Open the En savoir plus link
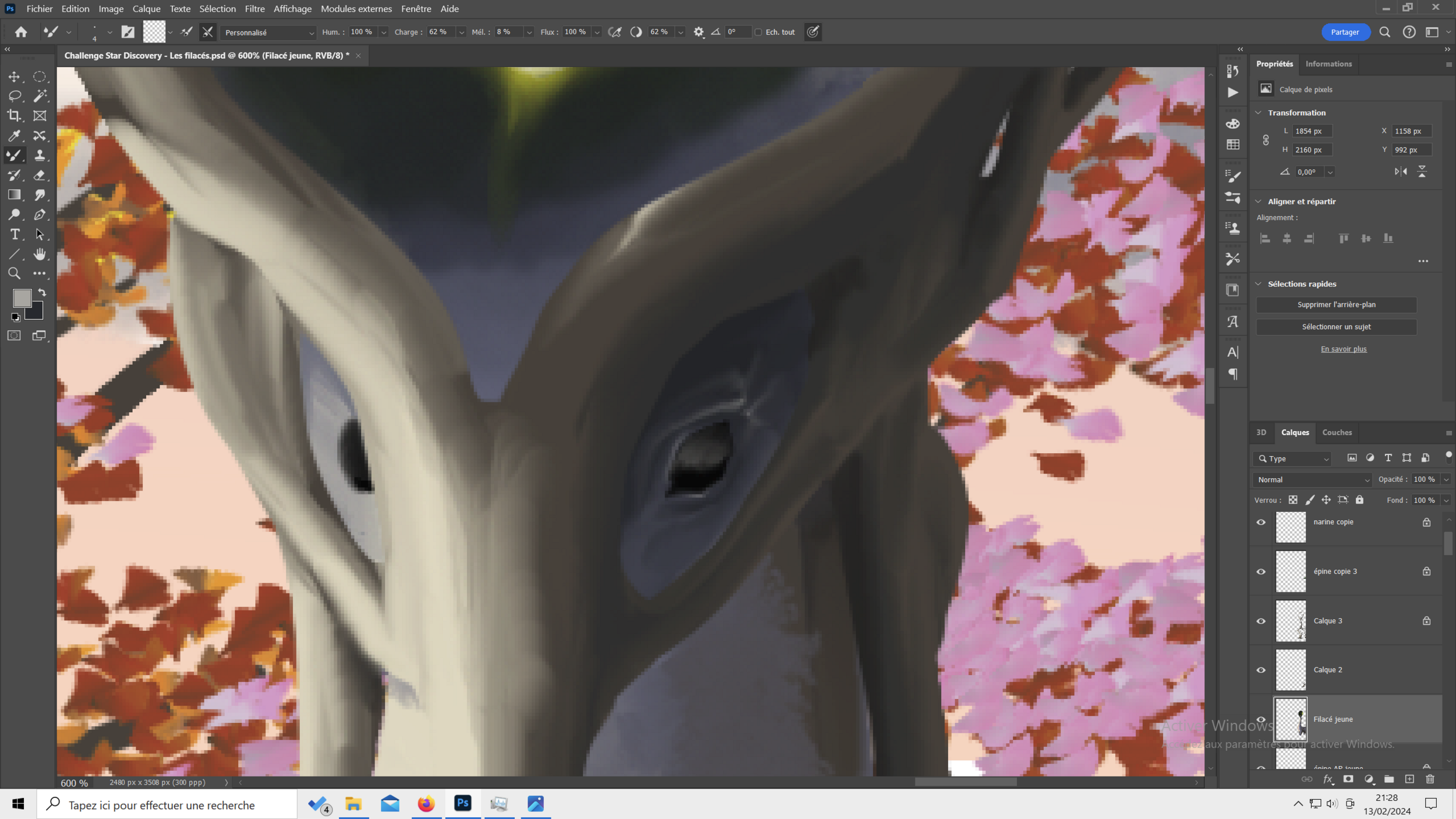The image size is (1456, 819). click(1343, 350)
